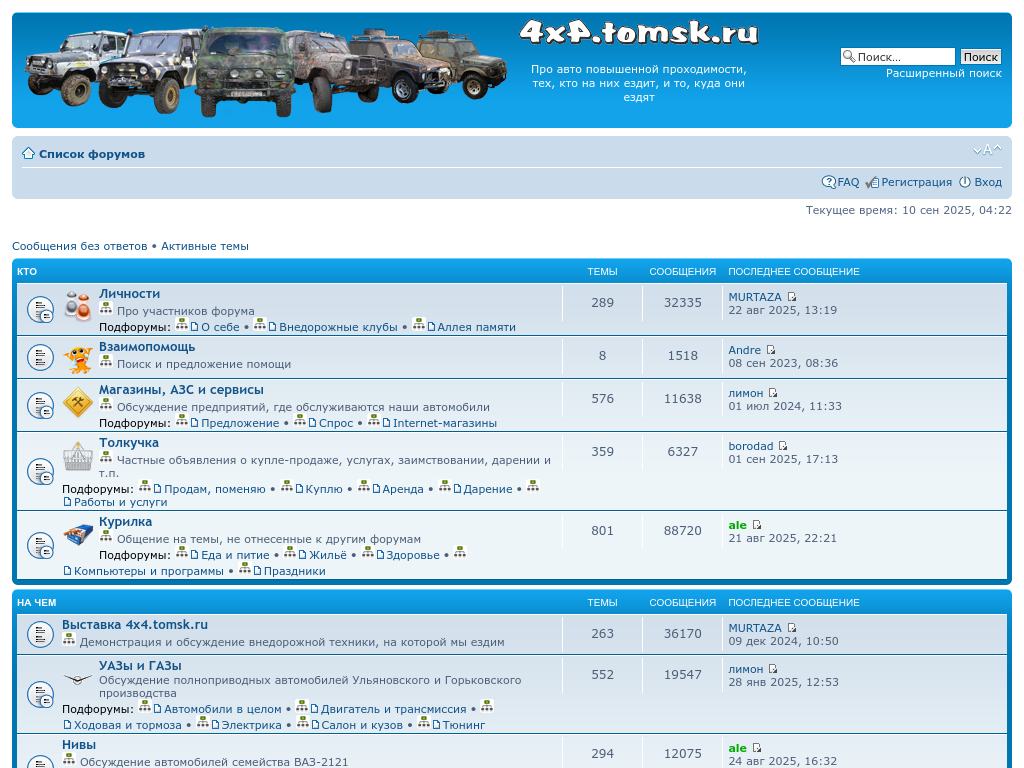This screenshot has width=1024, height=768.
Task: Focus the search input field
Action: pos(904,57)
